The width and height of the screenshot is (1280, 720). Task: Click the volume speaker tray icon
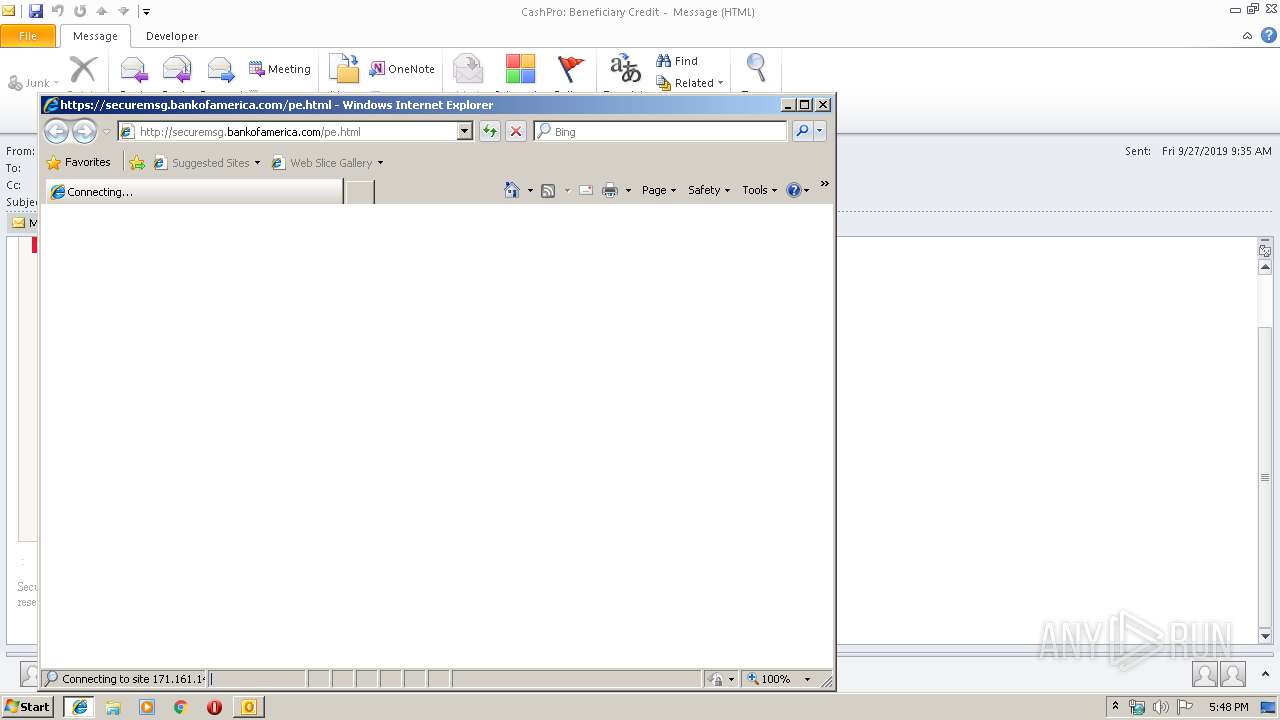click(1160, 707)
